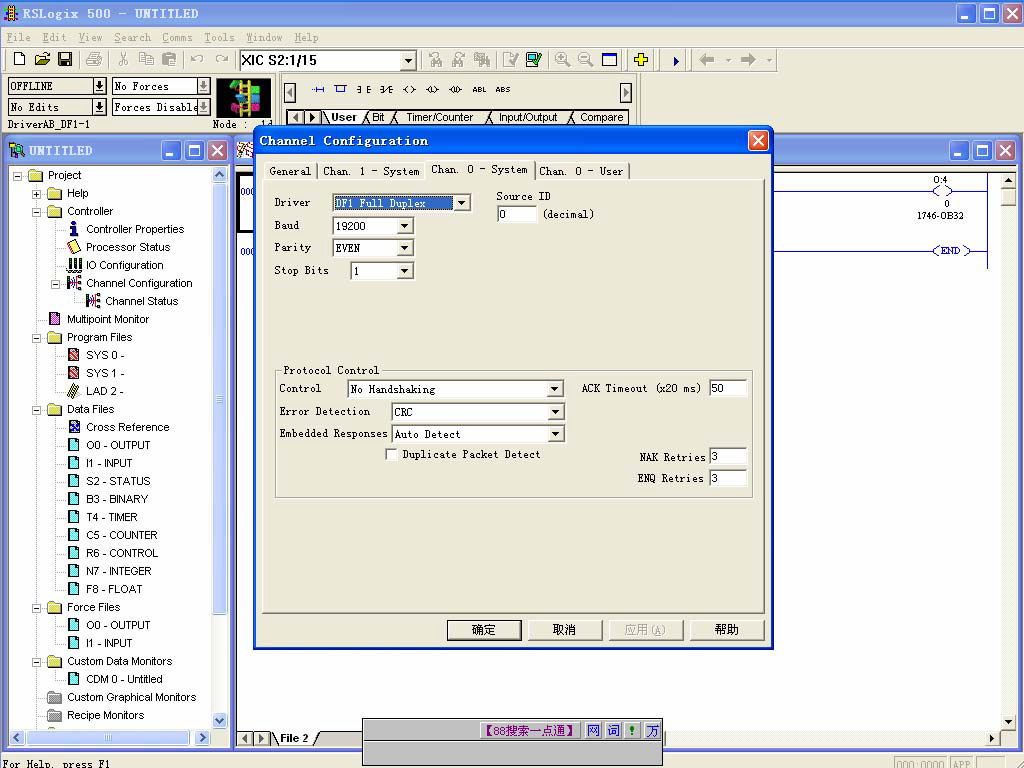Image resolution: width=1024 pixels, height=768 pixels.
Task: Select the XIO examine-if-open instruction
Action: 387,89
